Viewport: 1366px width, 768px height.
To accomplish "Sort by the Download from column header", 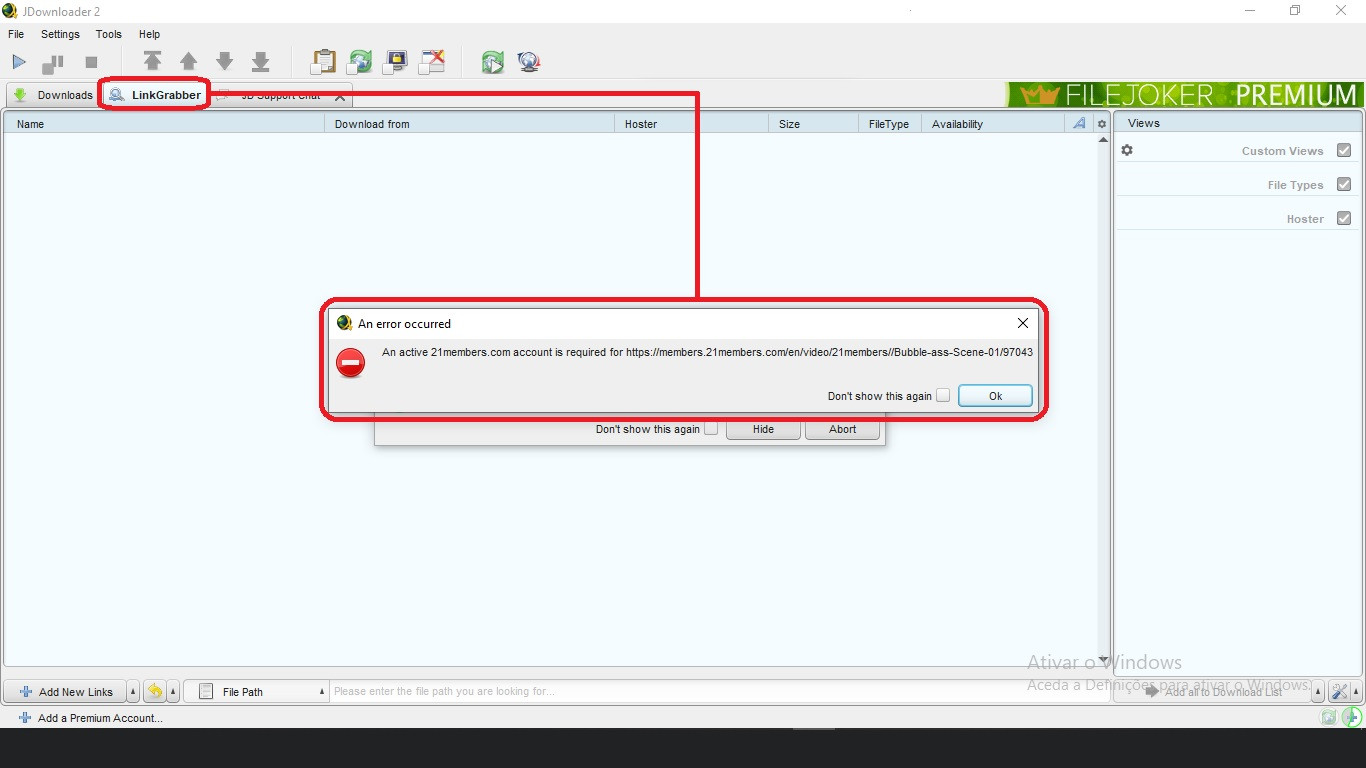I will click(x=470, y=124).
